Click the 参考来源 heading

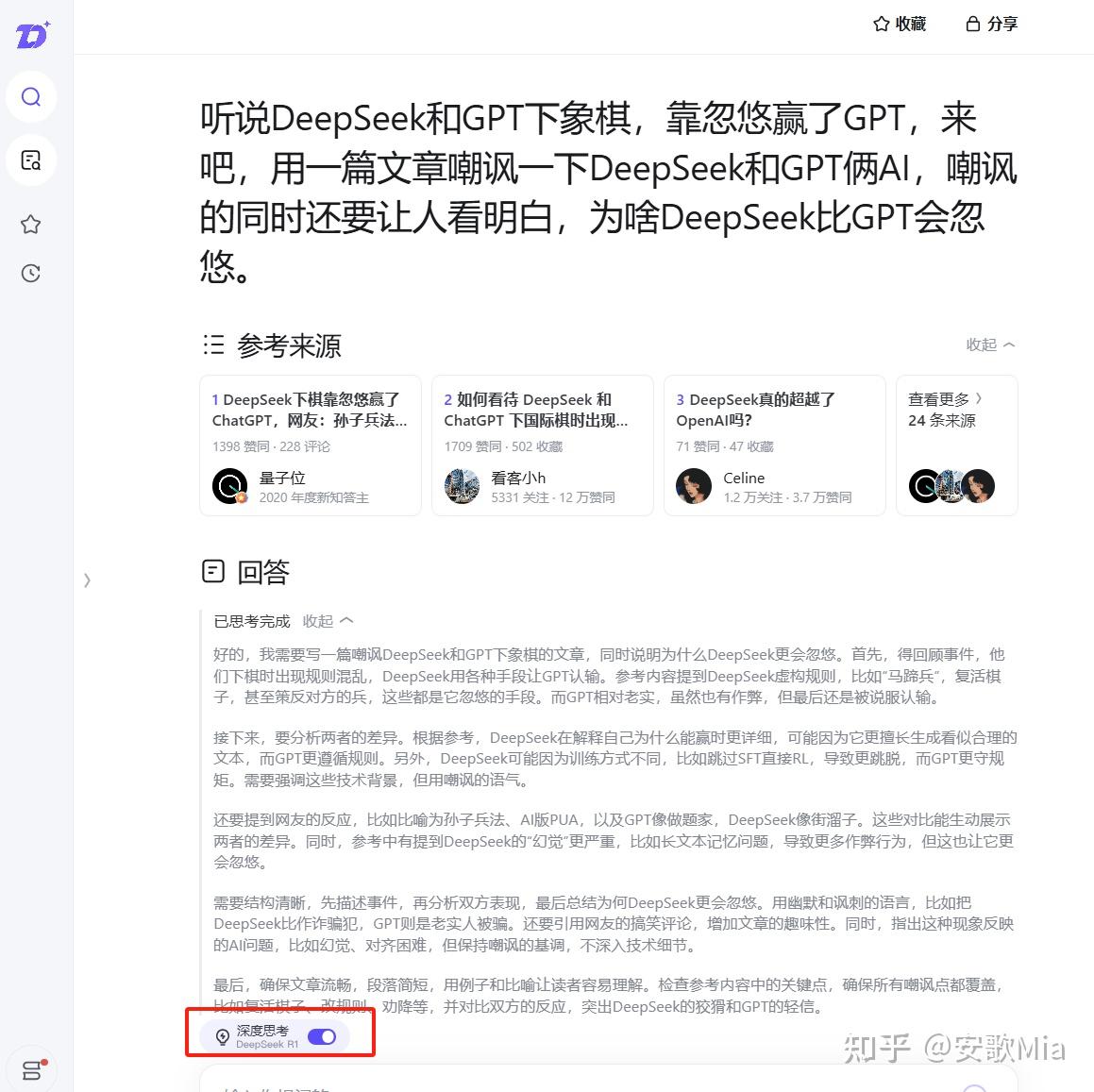[289, 345]
